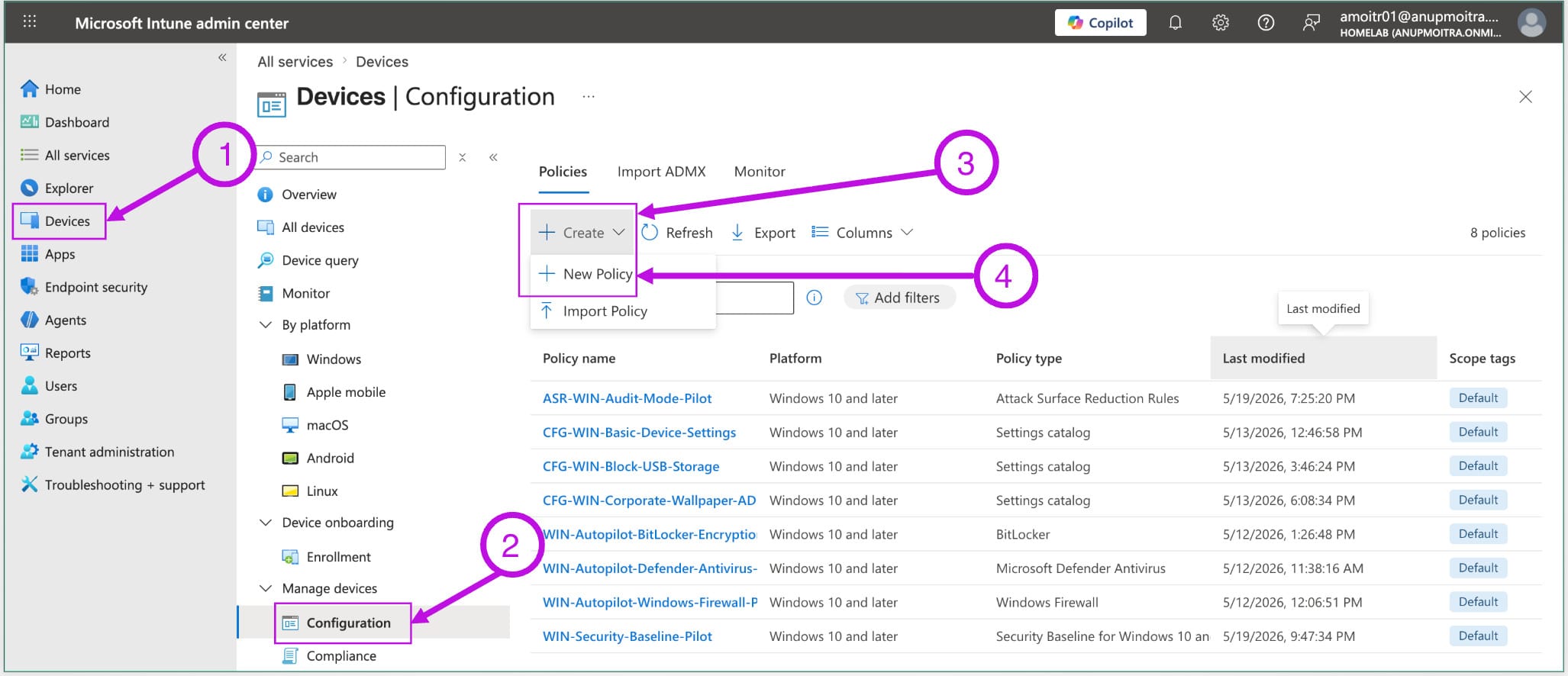Open the Create dropdown

(x=582, y=233)
